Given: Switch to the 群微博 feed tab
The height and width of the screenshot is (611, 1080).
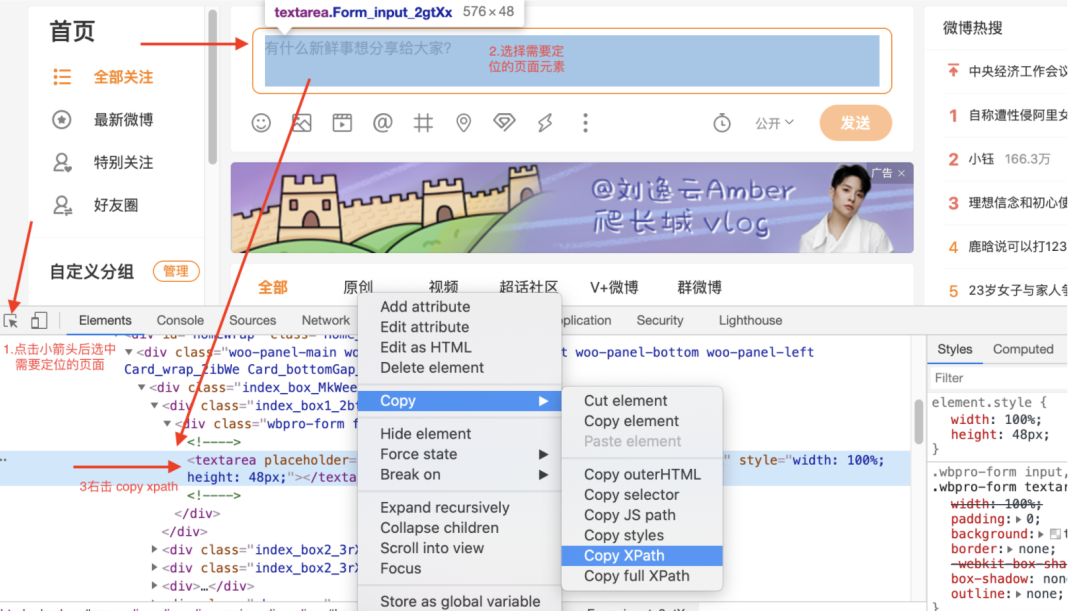Looking at the screenshot, I should pos(699,287).
